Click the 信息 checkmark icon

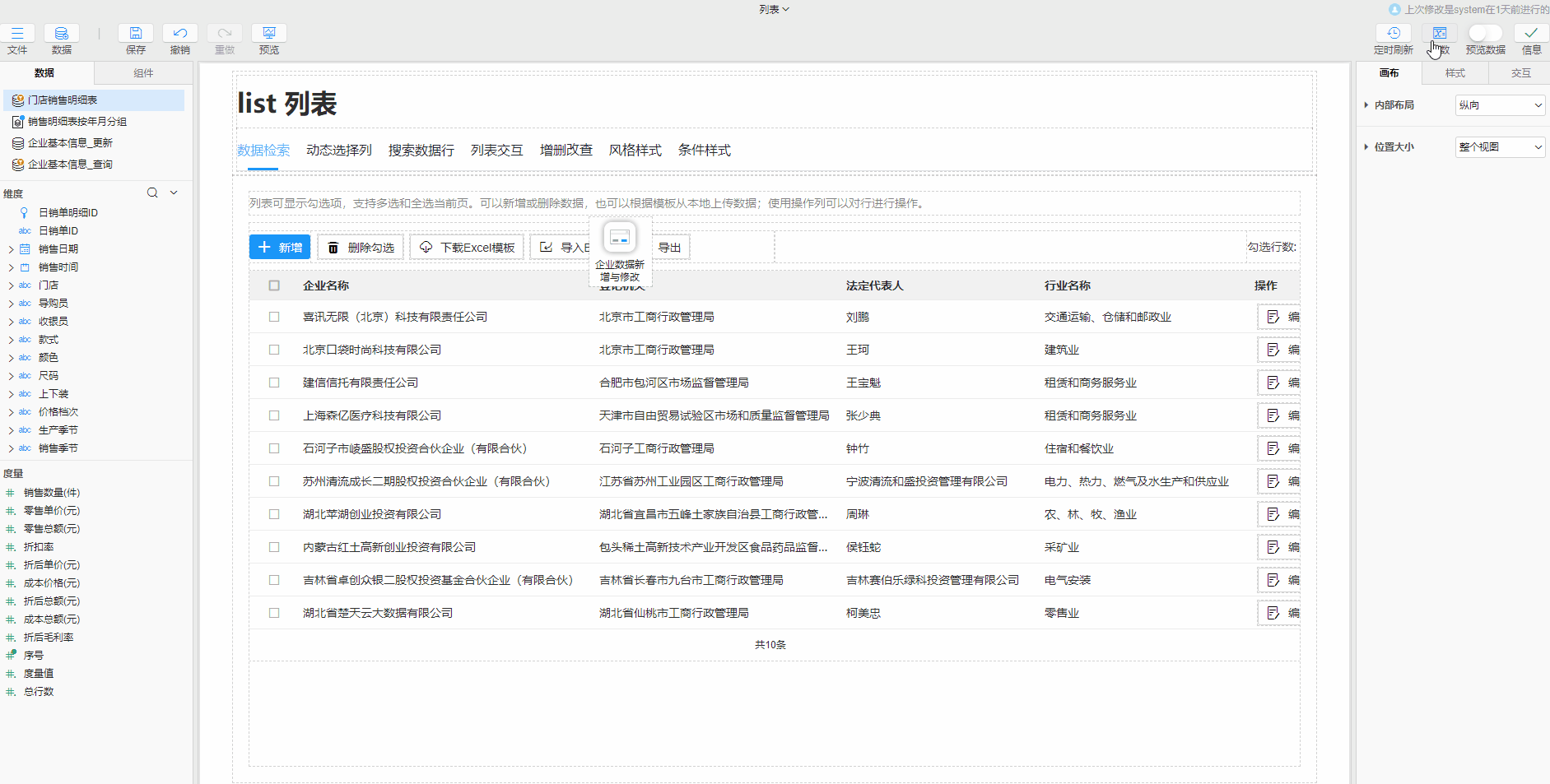tap(1531, 34)
